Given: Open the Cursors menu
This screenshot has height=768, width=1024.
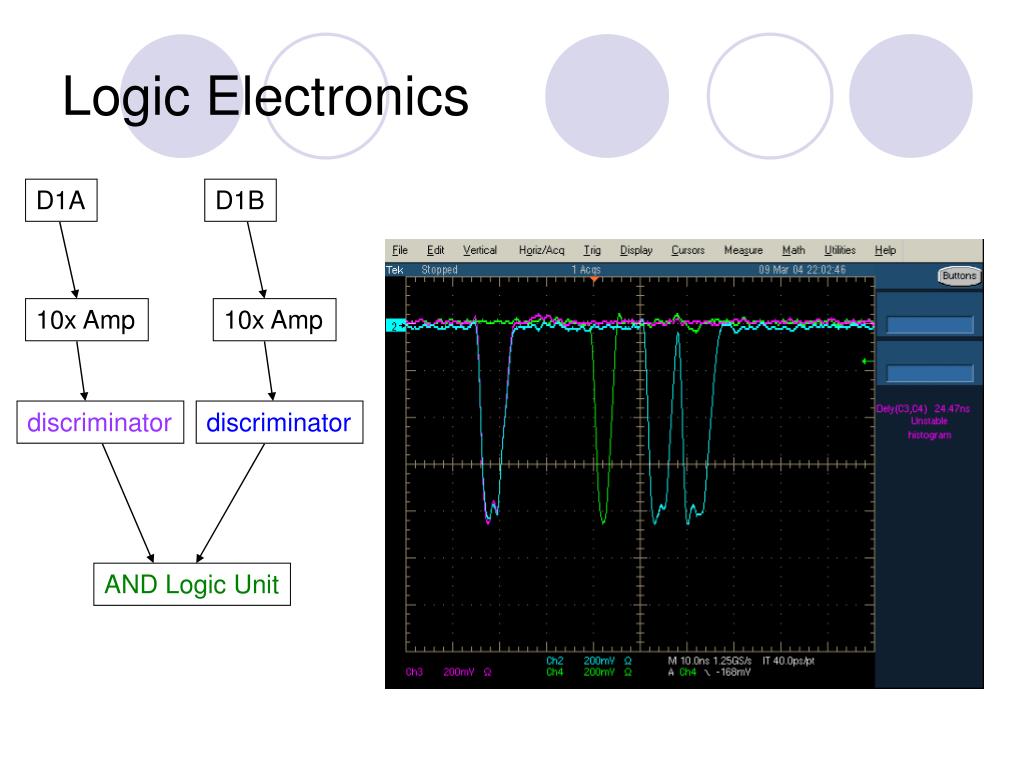Looking at the screenshot, I should [x=688, y=250].
